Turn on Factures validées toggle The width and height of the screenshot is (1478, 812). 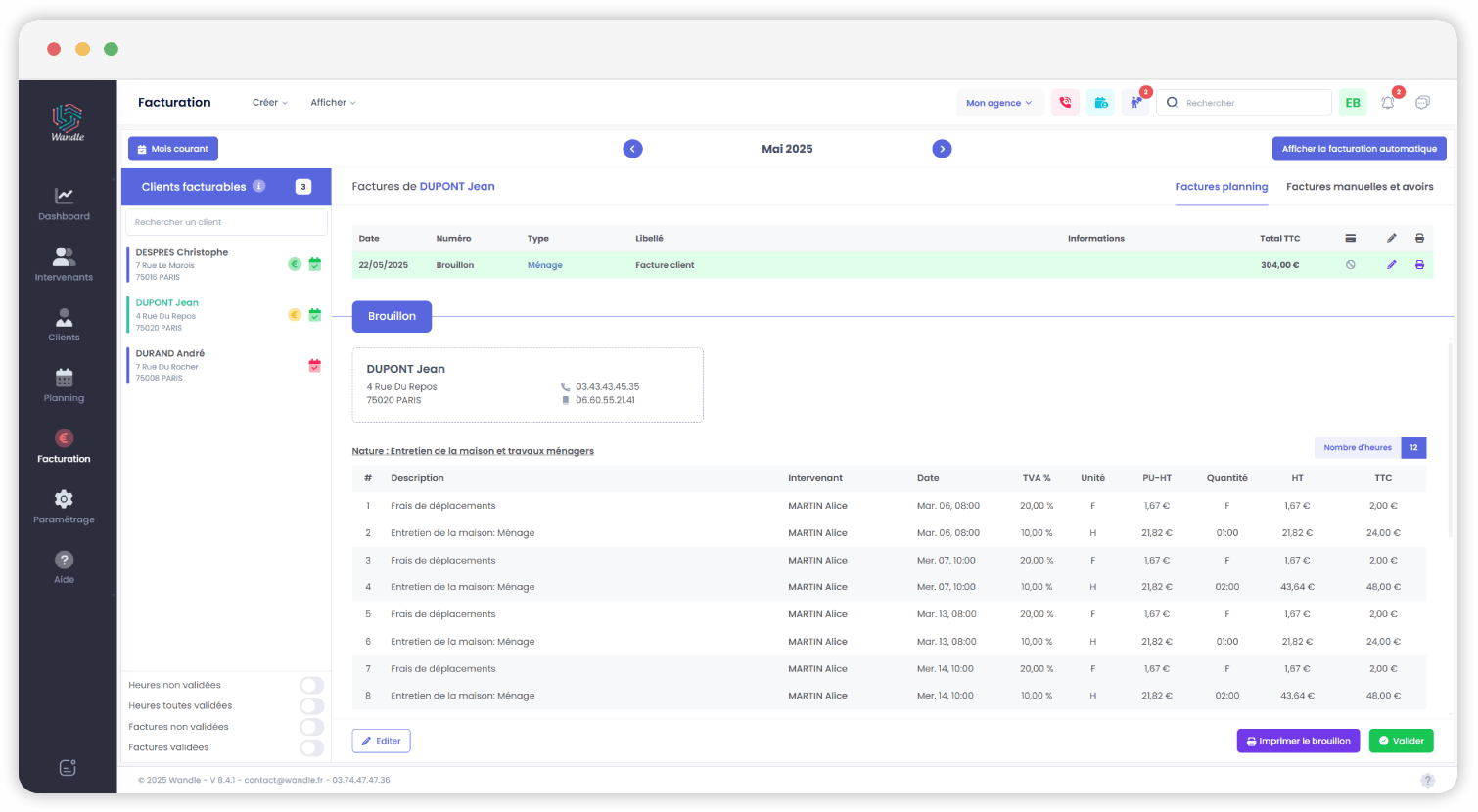pos(311,747)
